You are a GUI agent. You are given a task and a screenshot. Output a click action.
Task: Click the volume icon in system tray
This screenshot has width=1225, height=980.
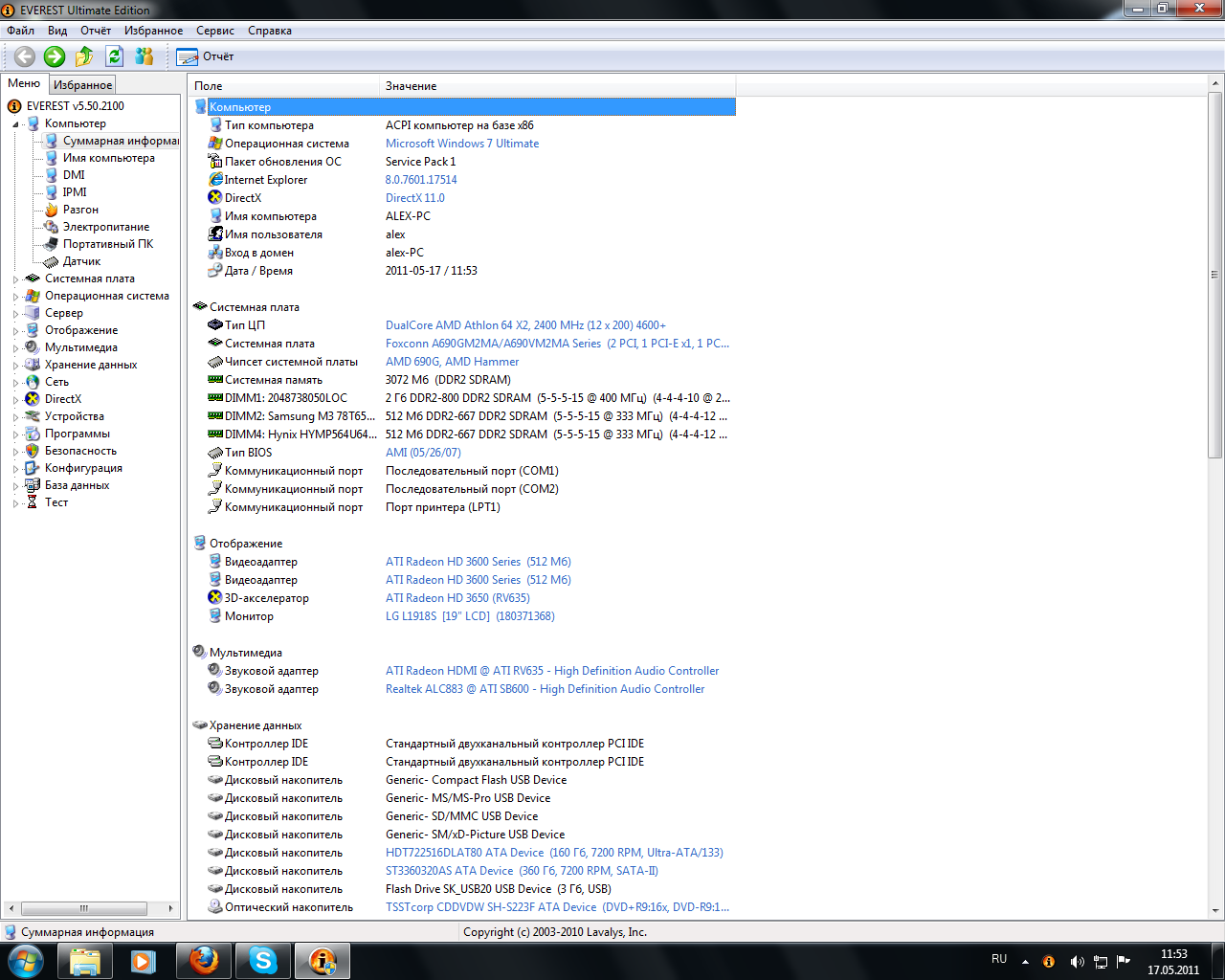click(x=1077, y=962)
